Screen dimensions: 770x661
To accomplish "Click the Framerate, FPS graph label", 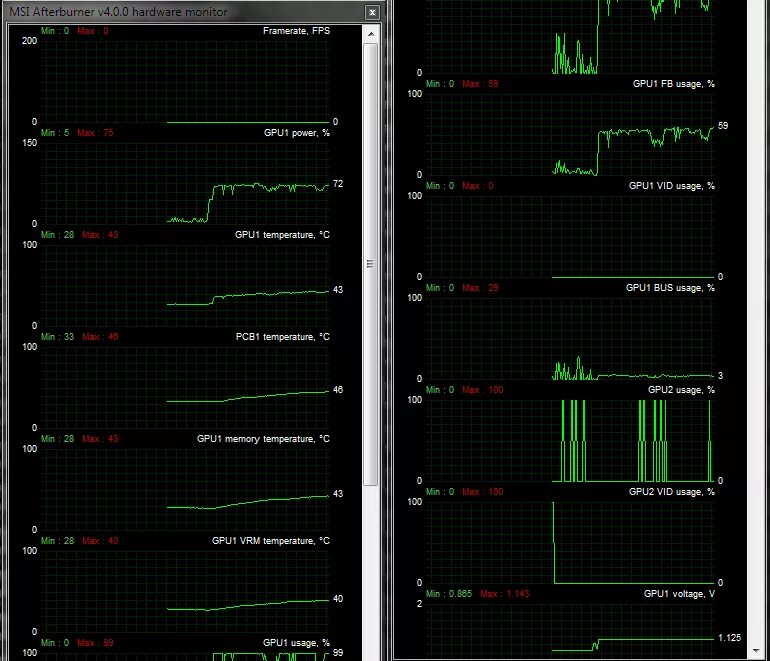I will click(296, 30).
